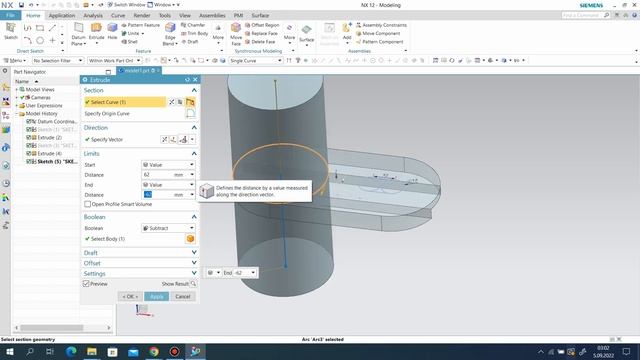This screenshot has height=360, width=640.
Task: Collapse the Limits section
Action: [194, 153]
